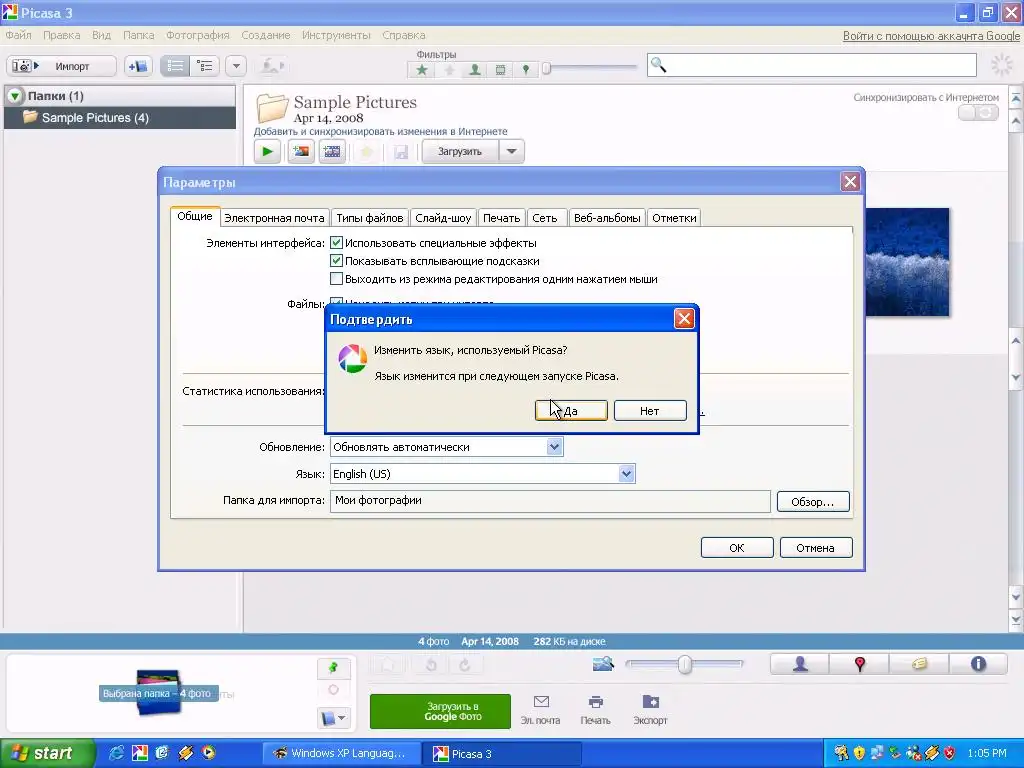Click the blue photo thumbnail behind dialog
Viewport: 1024px width, 768px height.
point(907,262)
